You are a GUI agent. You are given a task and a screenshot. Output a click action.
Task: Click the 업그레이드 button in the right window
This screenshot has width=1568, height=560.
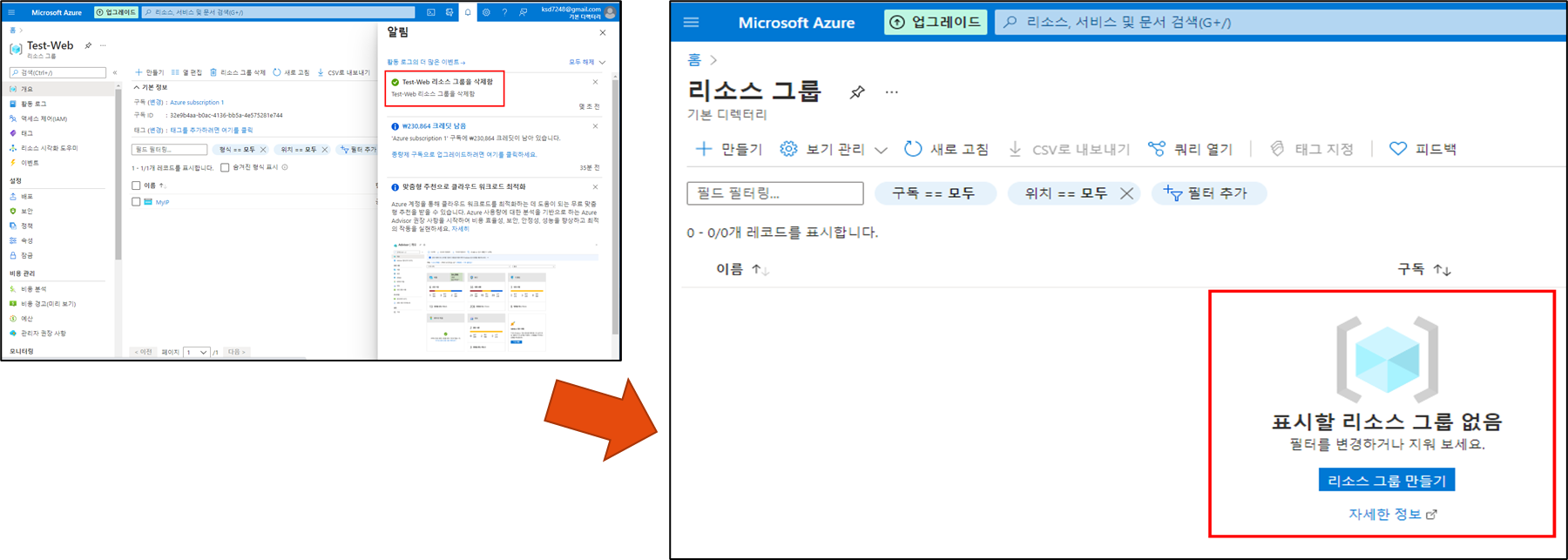tap(936, 22)
